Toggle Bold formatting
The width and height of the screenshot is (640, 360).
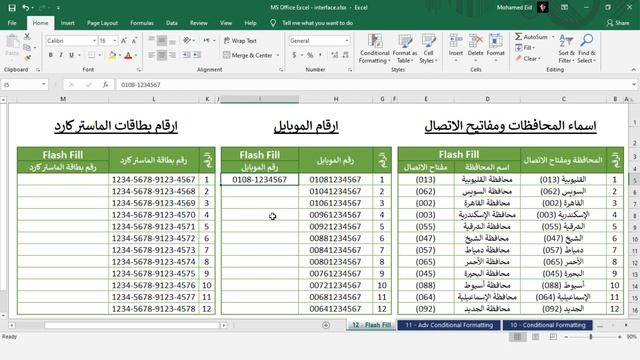(x=51, y=55)
